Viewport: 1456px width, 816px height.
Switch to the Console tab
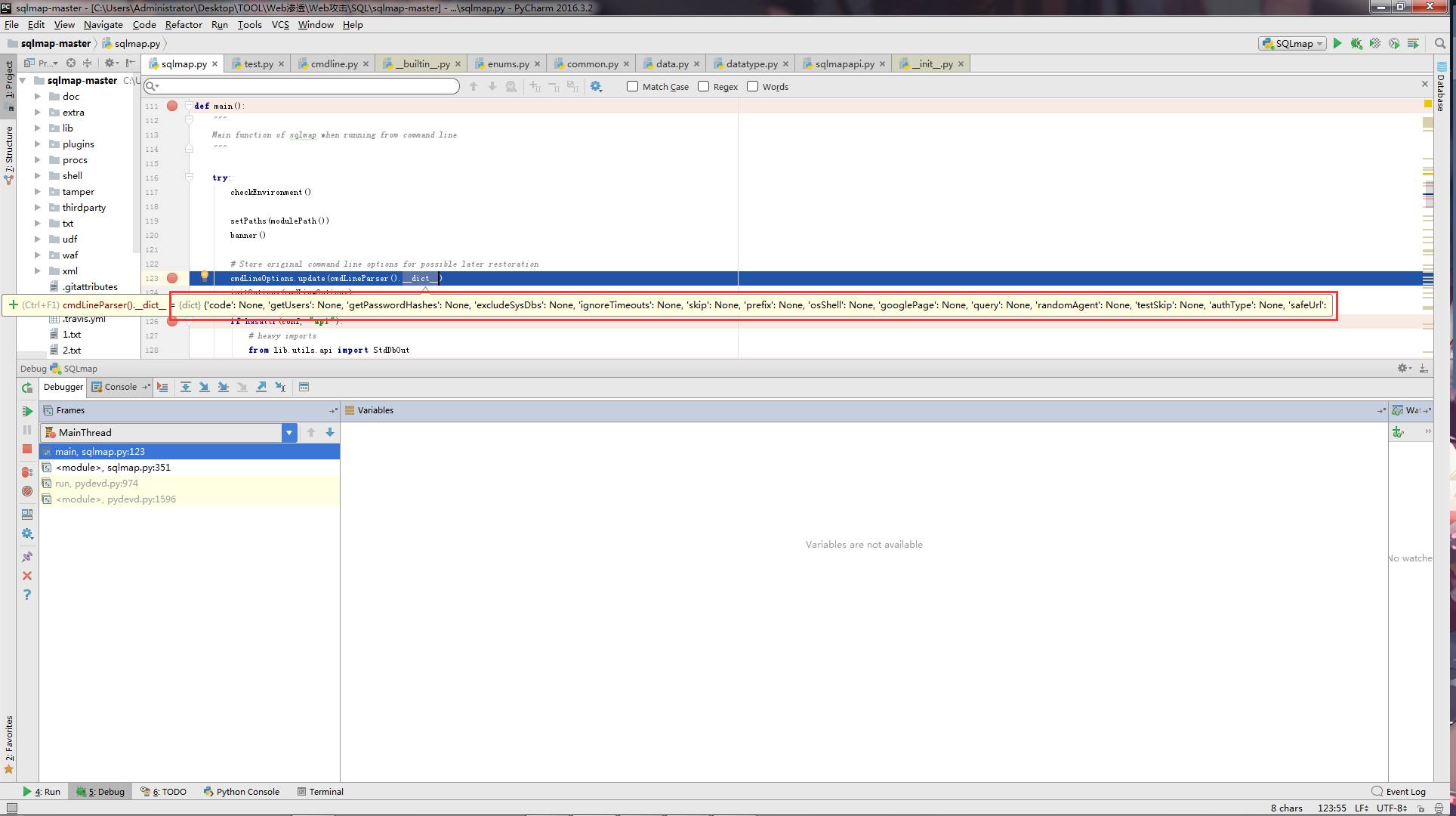(120, 387)
